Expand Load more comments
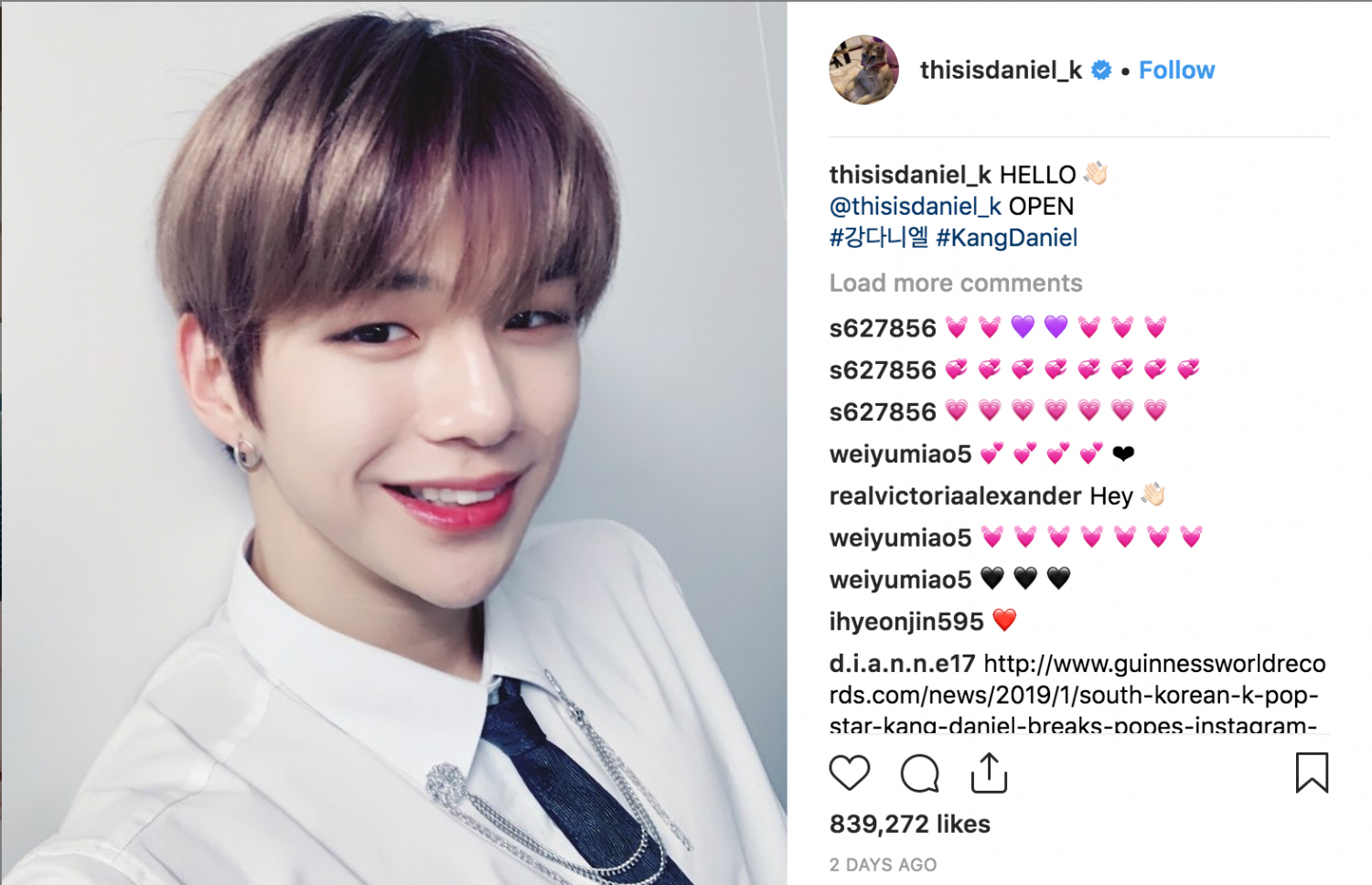Image resolution: width=1372 pixels, height=885 pixels. 956,283
